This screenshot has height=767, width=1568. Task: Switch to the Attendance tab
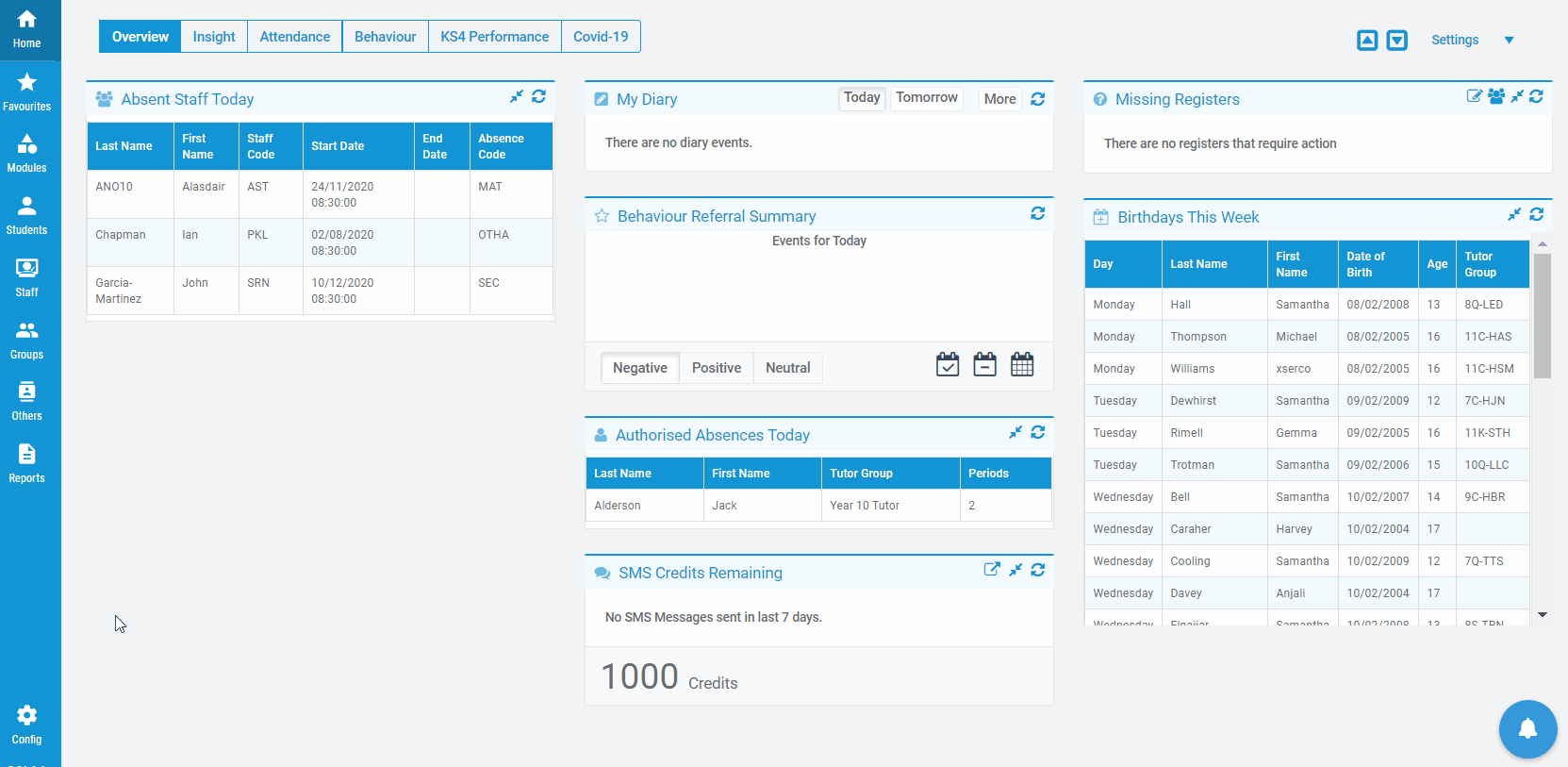294,37
